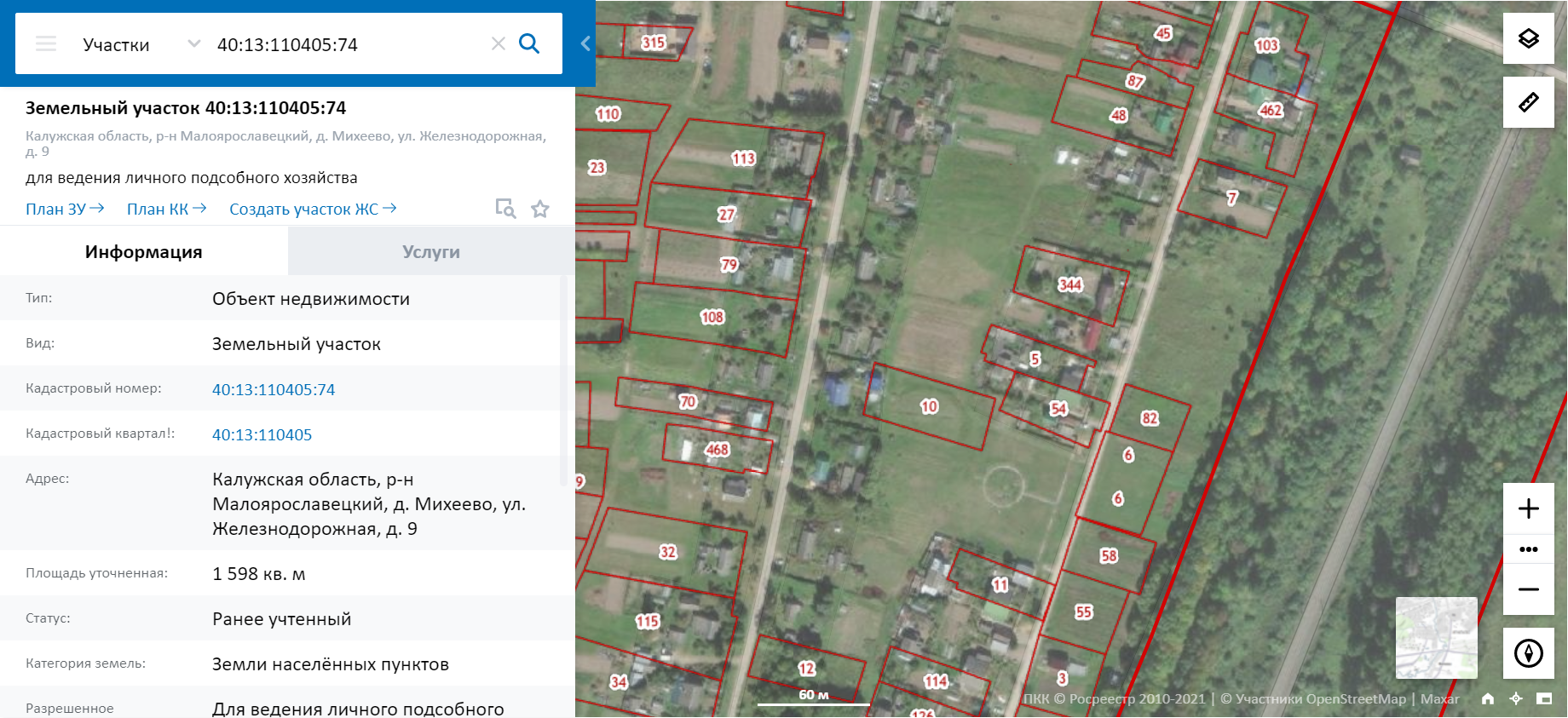Select parcel 70 on the map
This screenshot has width=1568, height=718.
coord(688,402)
